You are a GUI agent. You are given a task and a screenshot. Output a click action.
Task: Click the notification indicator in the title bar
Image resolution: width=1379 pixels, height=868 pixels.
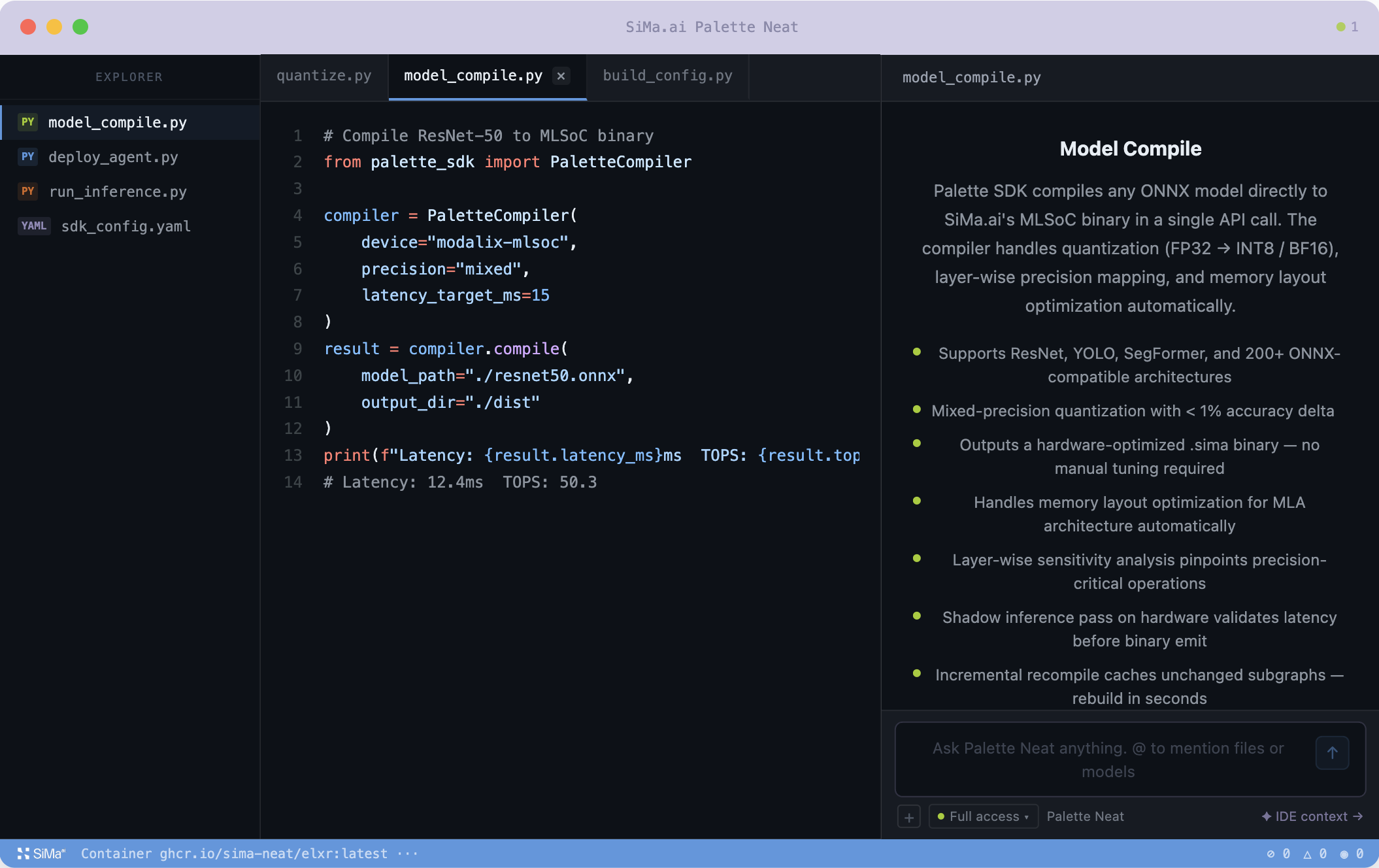click(x=1347, y=27)
